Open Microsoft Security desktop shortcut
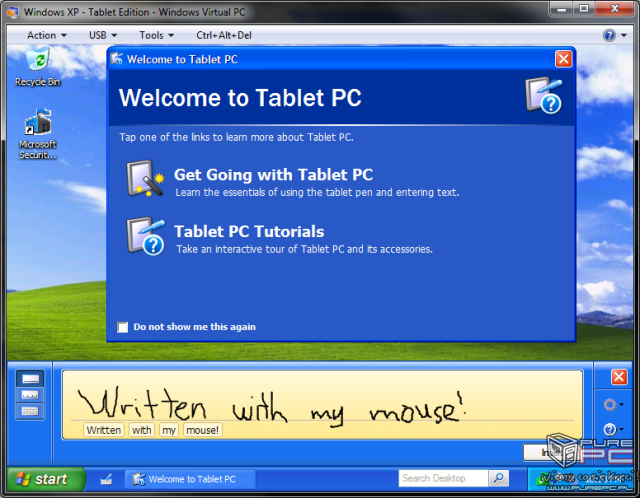Screen dimensions: 640x498 38,135
